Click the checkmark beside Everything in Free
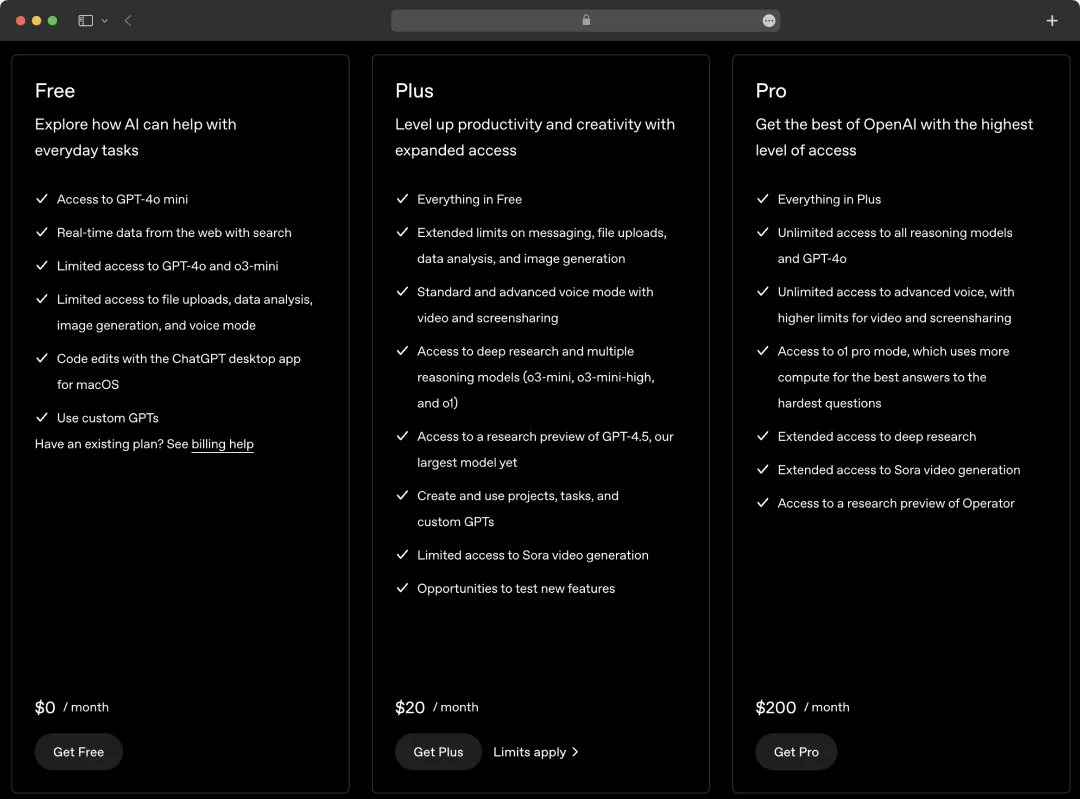Screen dimensions: 1080x799 (x=402, y=199)
